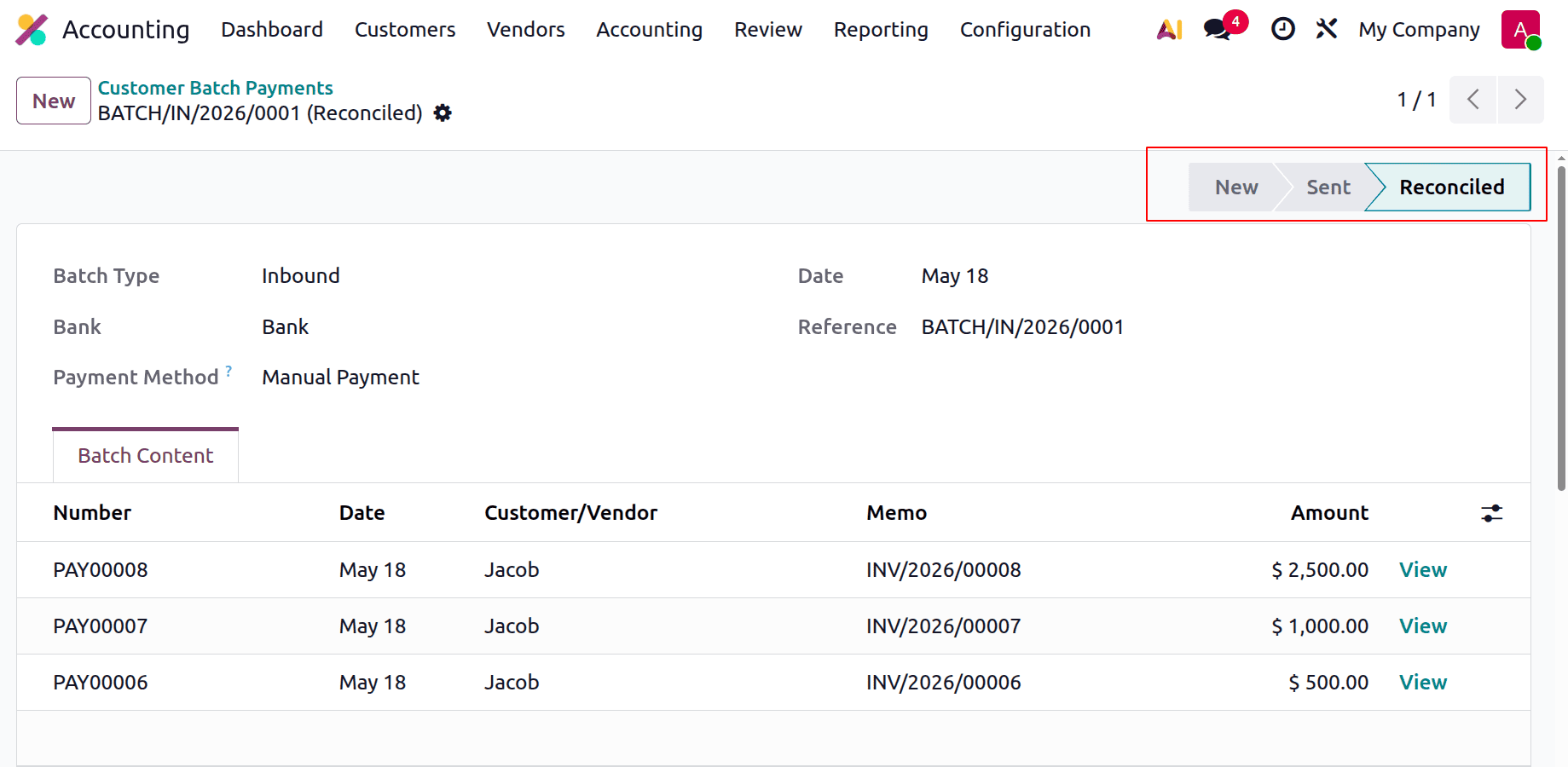Open the messages chat icon with badge
The image size is (1568, 767).
1218,30
